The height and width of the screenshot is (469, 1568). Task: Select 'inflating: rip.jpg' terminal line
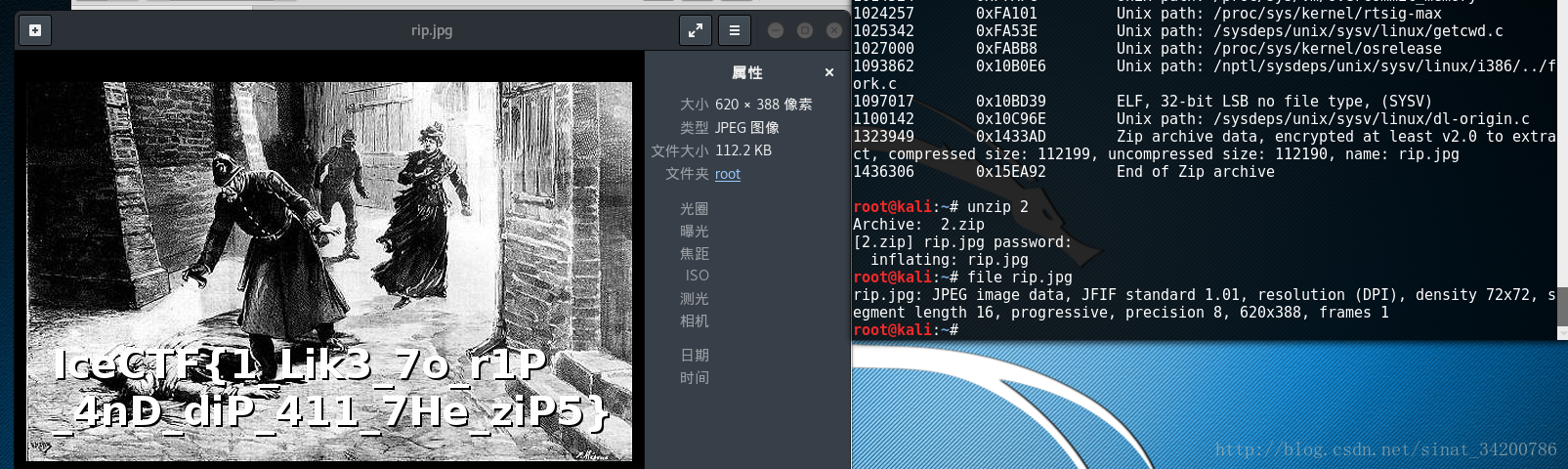click(950, 260)
